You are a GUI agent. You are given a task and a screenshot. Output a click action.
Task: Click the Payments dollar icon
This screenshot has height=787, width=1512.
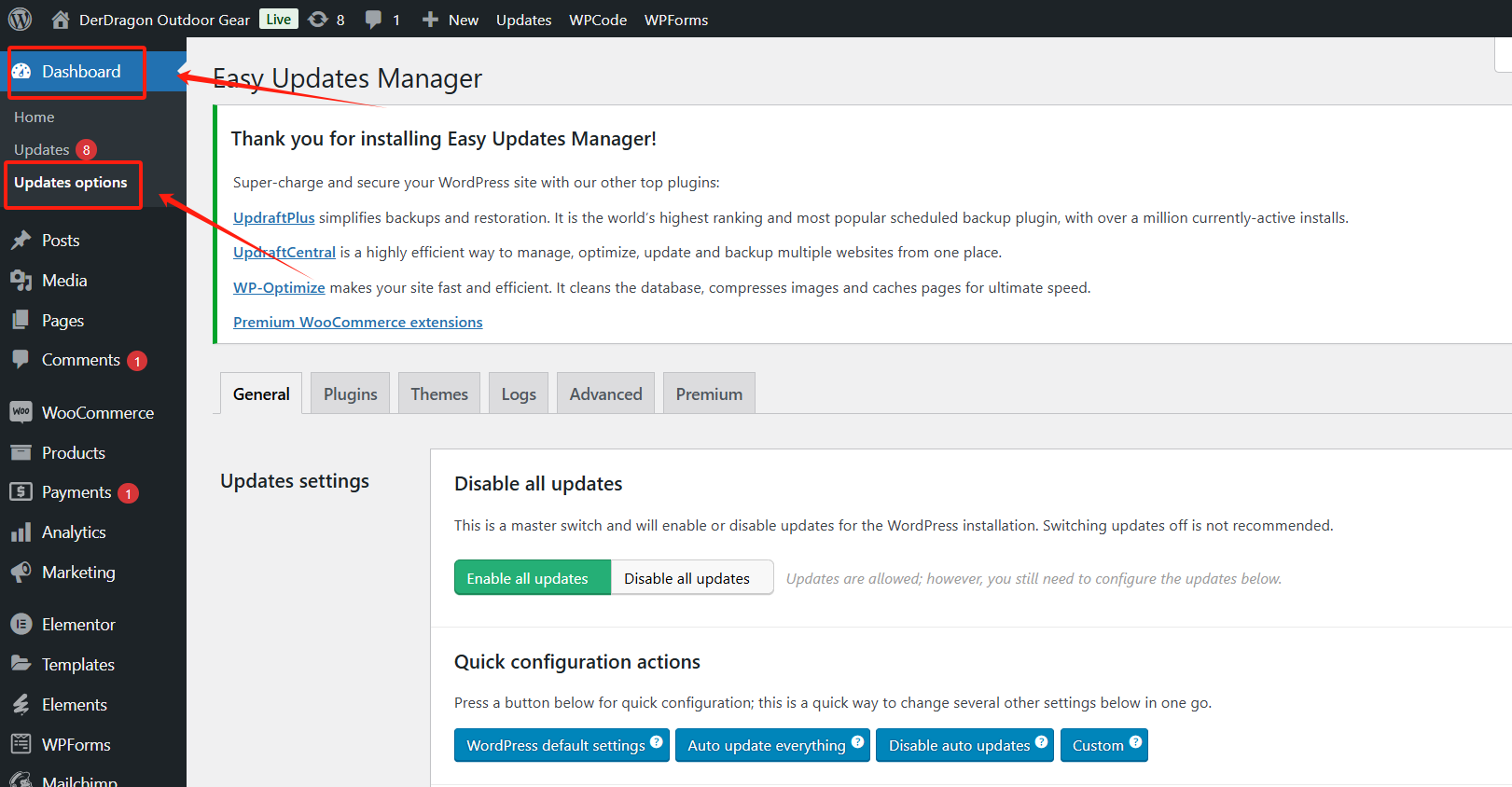click(21, 491)
